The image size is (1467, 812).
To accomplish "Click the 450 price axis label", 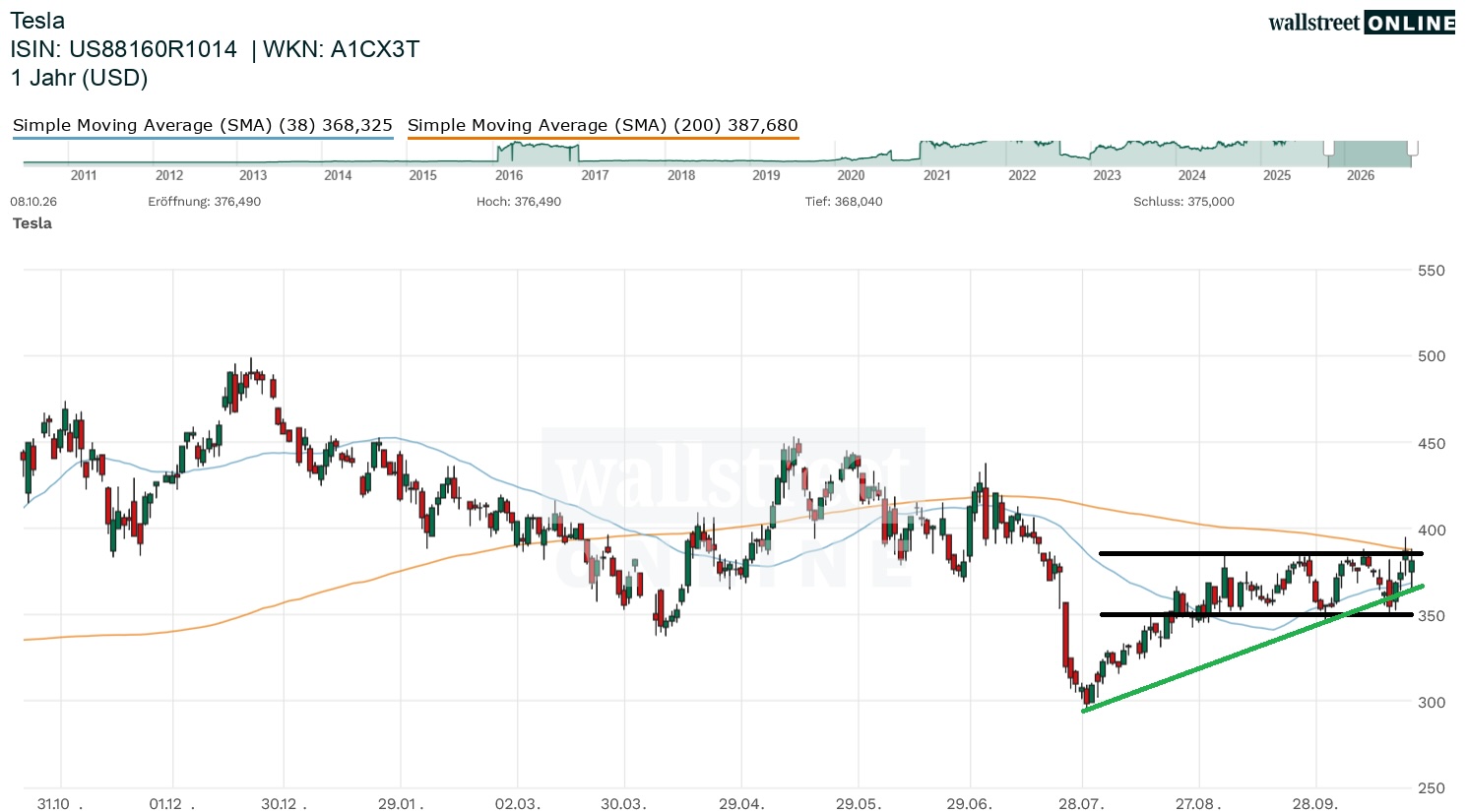I will coord(1432,444).
